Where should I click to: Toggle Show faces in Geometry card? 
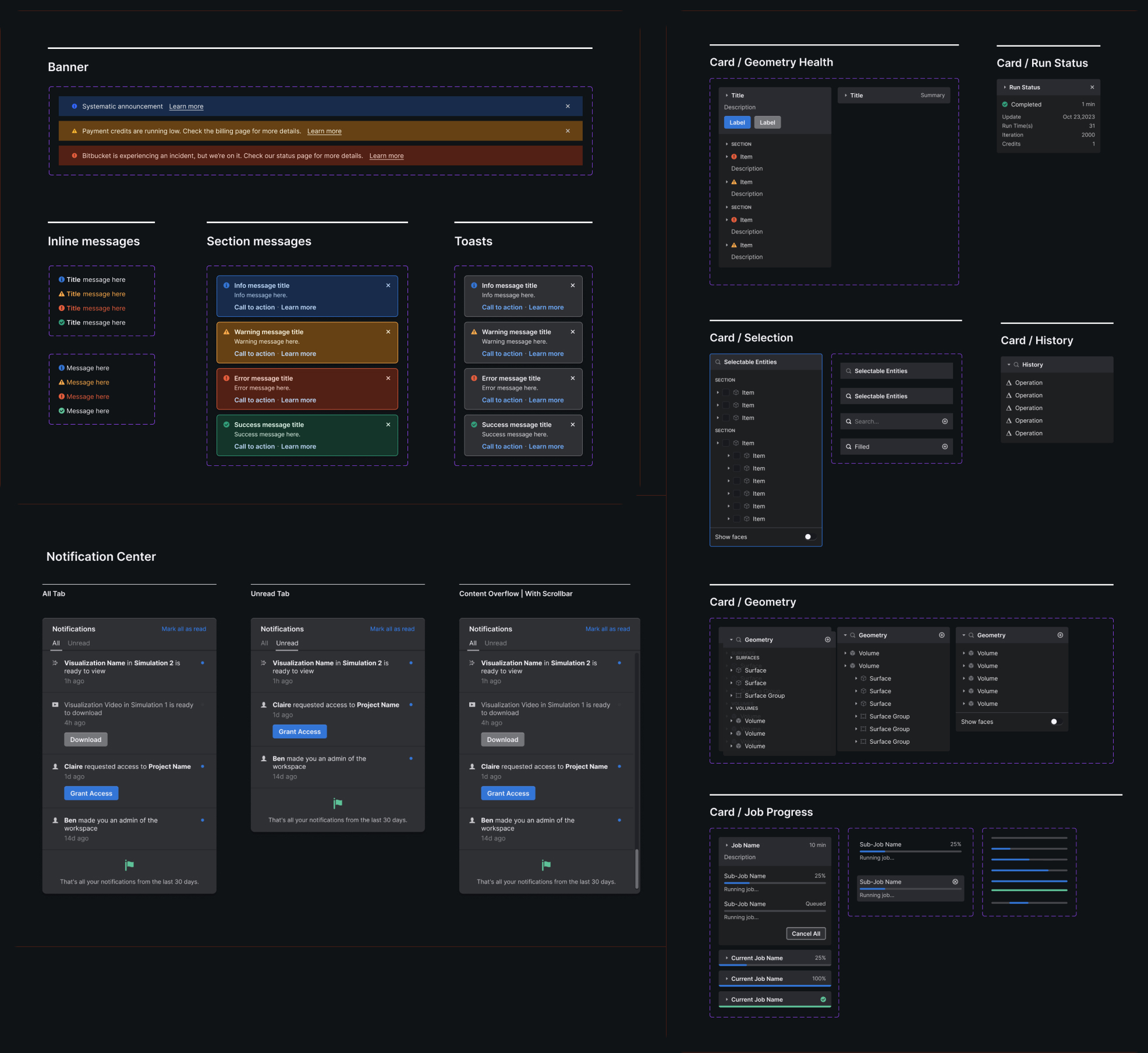tap(1055, 722)
